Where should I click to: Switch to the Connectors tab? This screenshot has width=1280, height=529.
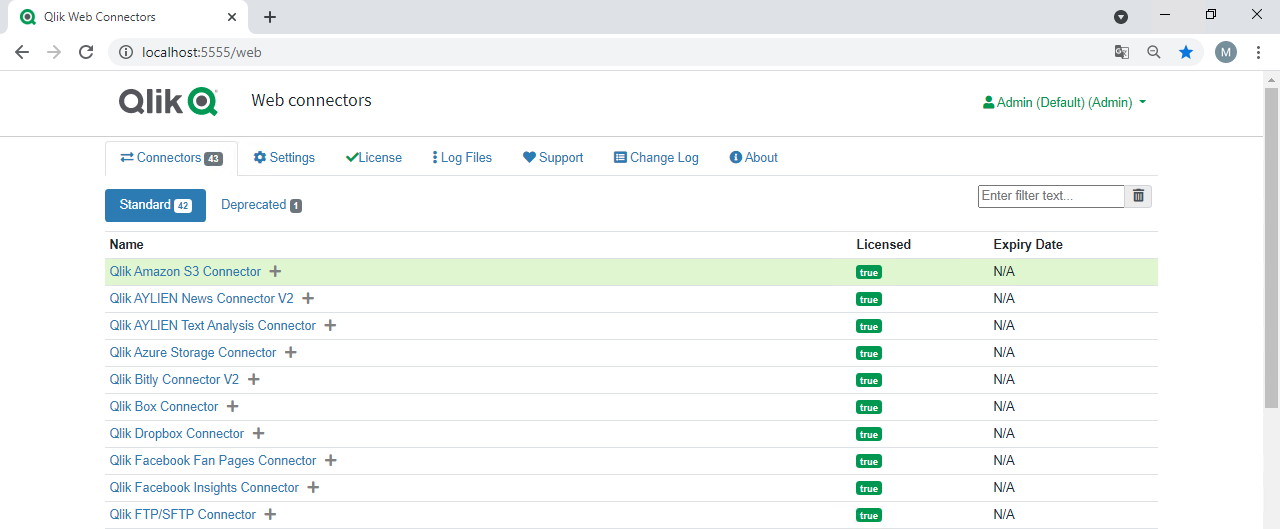click(x=171, y=158)
